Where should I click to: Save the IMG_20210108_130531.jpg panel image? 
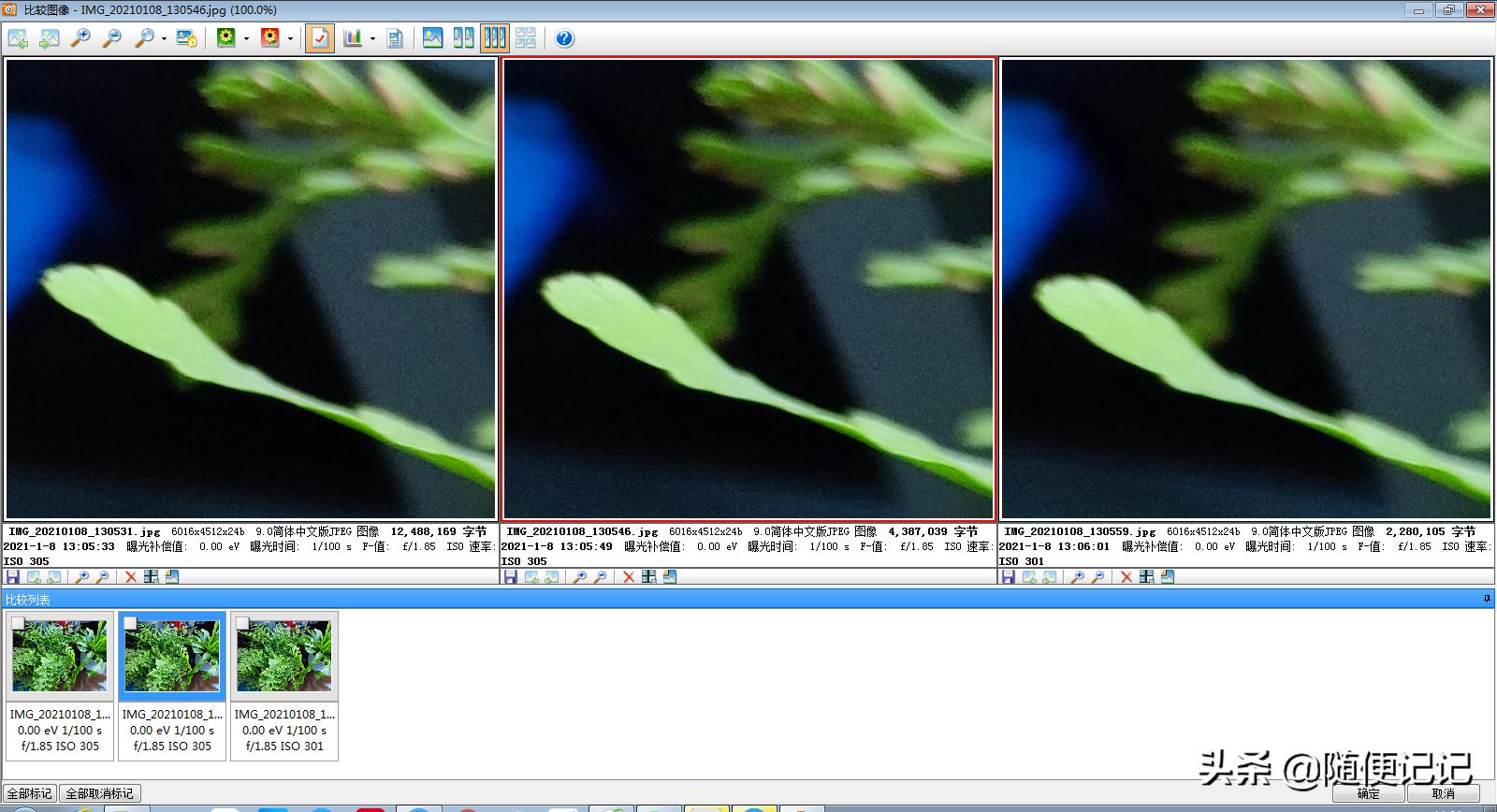(12, 577)
